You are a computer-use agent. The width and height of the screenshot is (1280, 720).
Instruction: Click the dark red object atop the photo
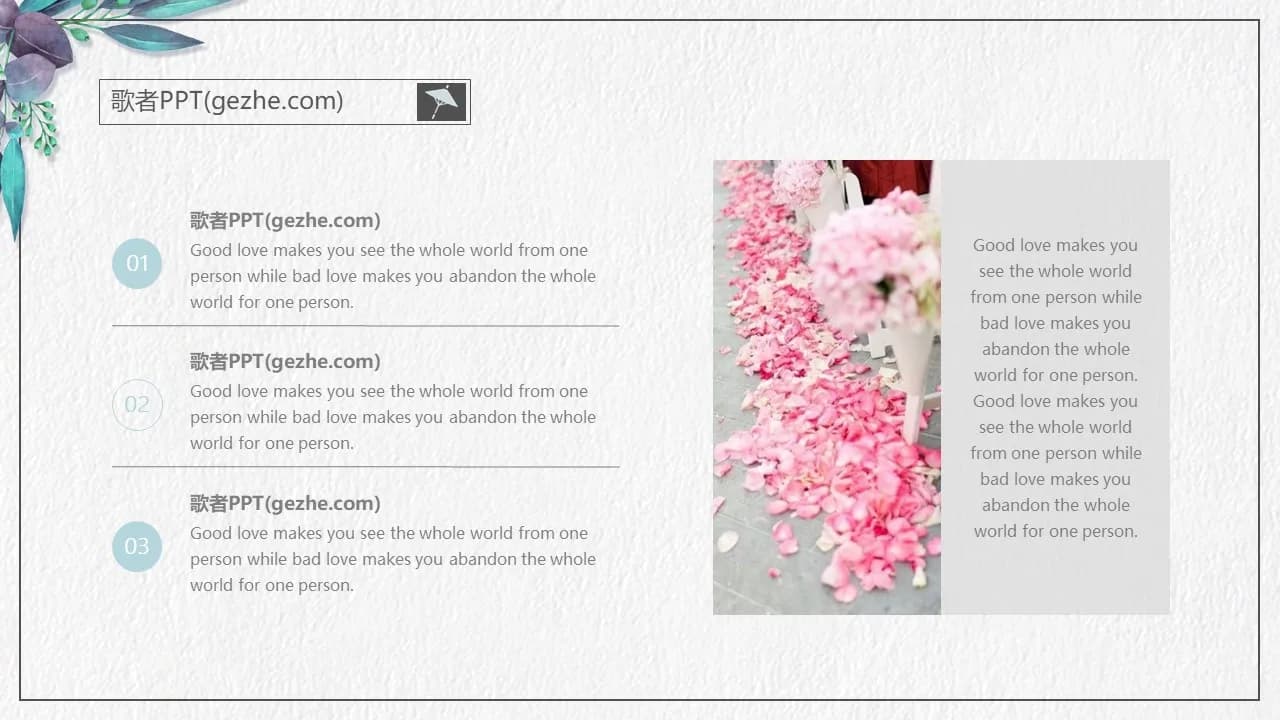coord(886,177)
